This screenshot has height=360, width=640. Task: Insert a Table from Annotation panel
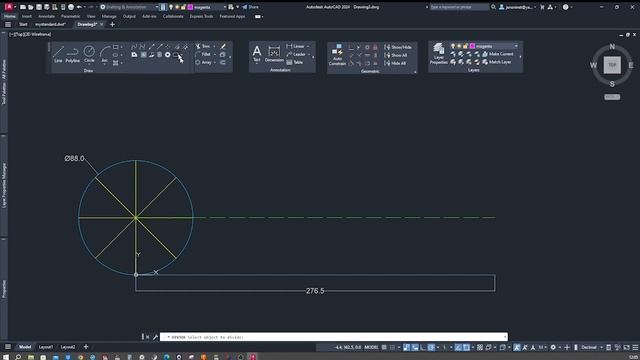click(295, 62)
